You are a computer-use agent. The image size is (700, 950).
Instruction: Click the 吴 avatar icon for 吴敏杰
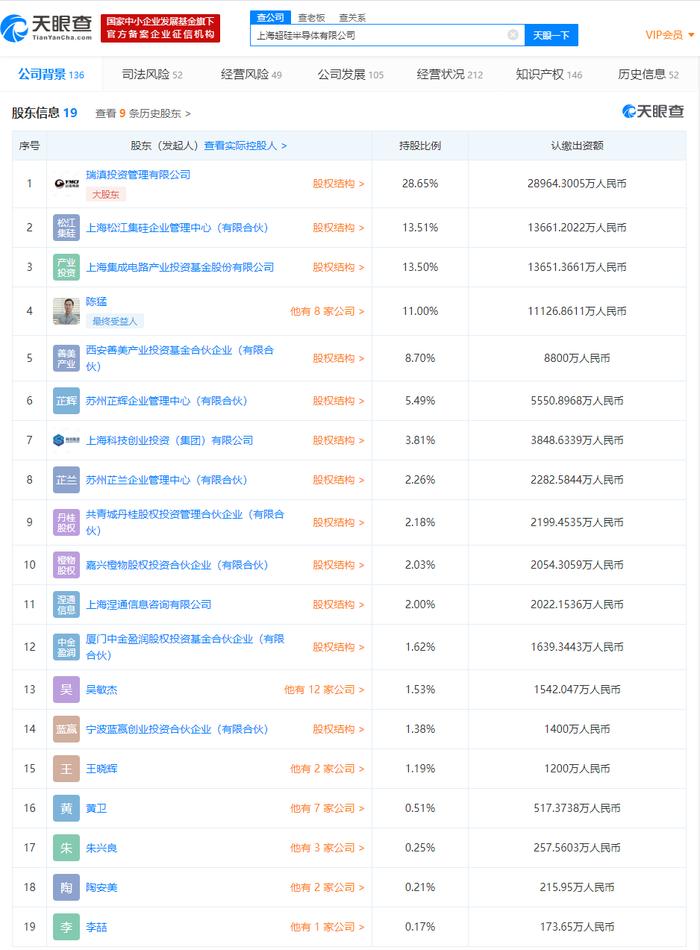(x=66, y=689)
